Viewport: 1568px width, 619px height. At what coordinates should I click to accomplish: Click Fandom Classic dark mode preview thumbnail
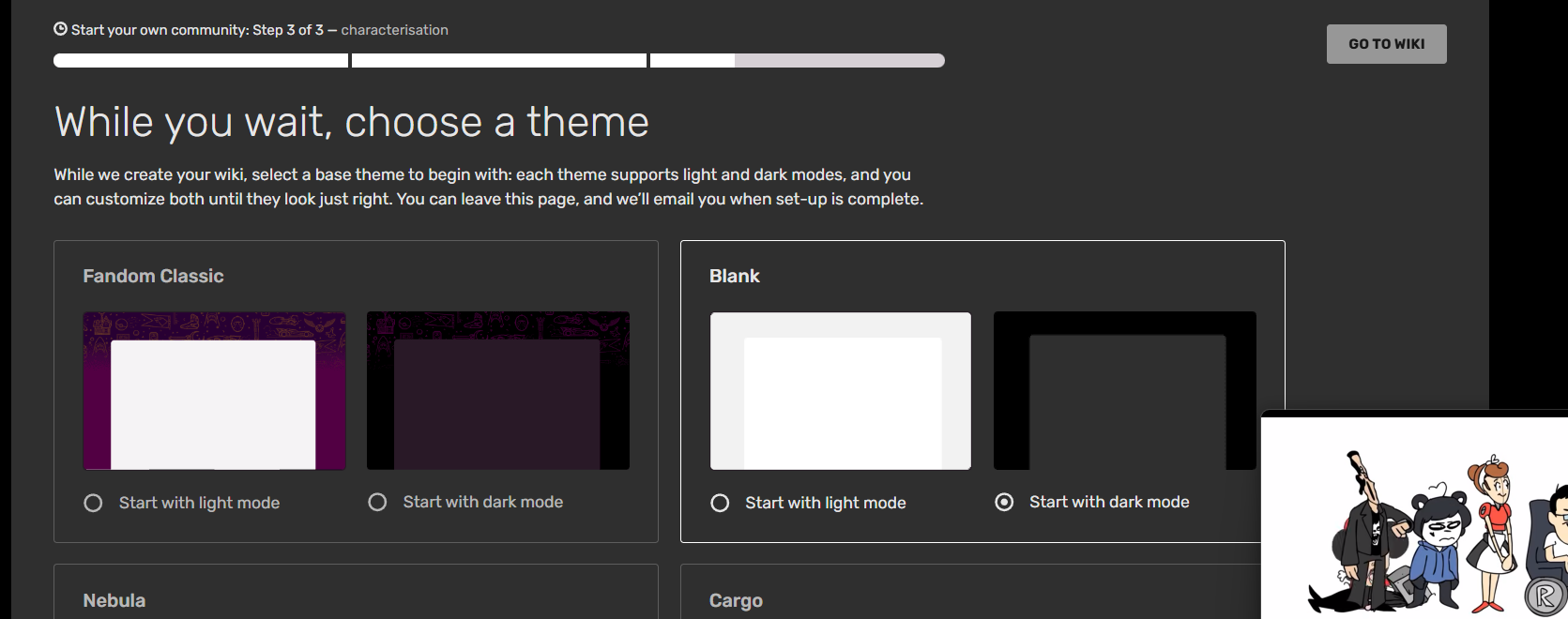point(498,390)
